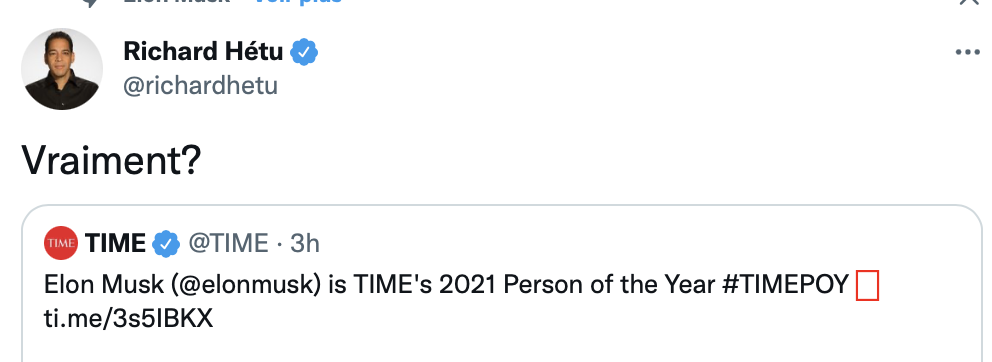992x362 pixels.
Task: Click Richard Hétu's profile photo
Action: tap(62, 68)
